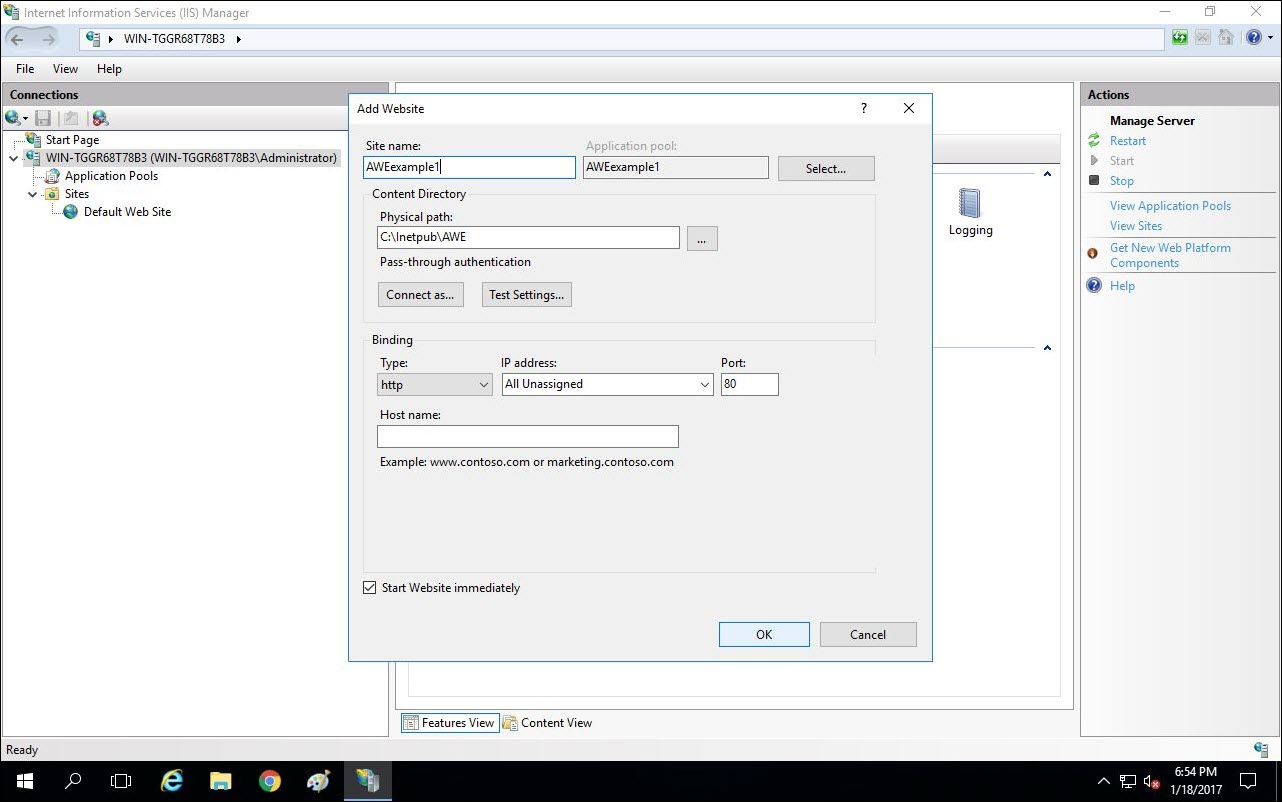Collapse the second feature group chevron
The width and height of the screenshot is (1282, 802).
tap(1047, 348)
